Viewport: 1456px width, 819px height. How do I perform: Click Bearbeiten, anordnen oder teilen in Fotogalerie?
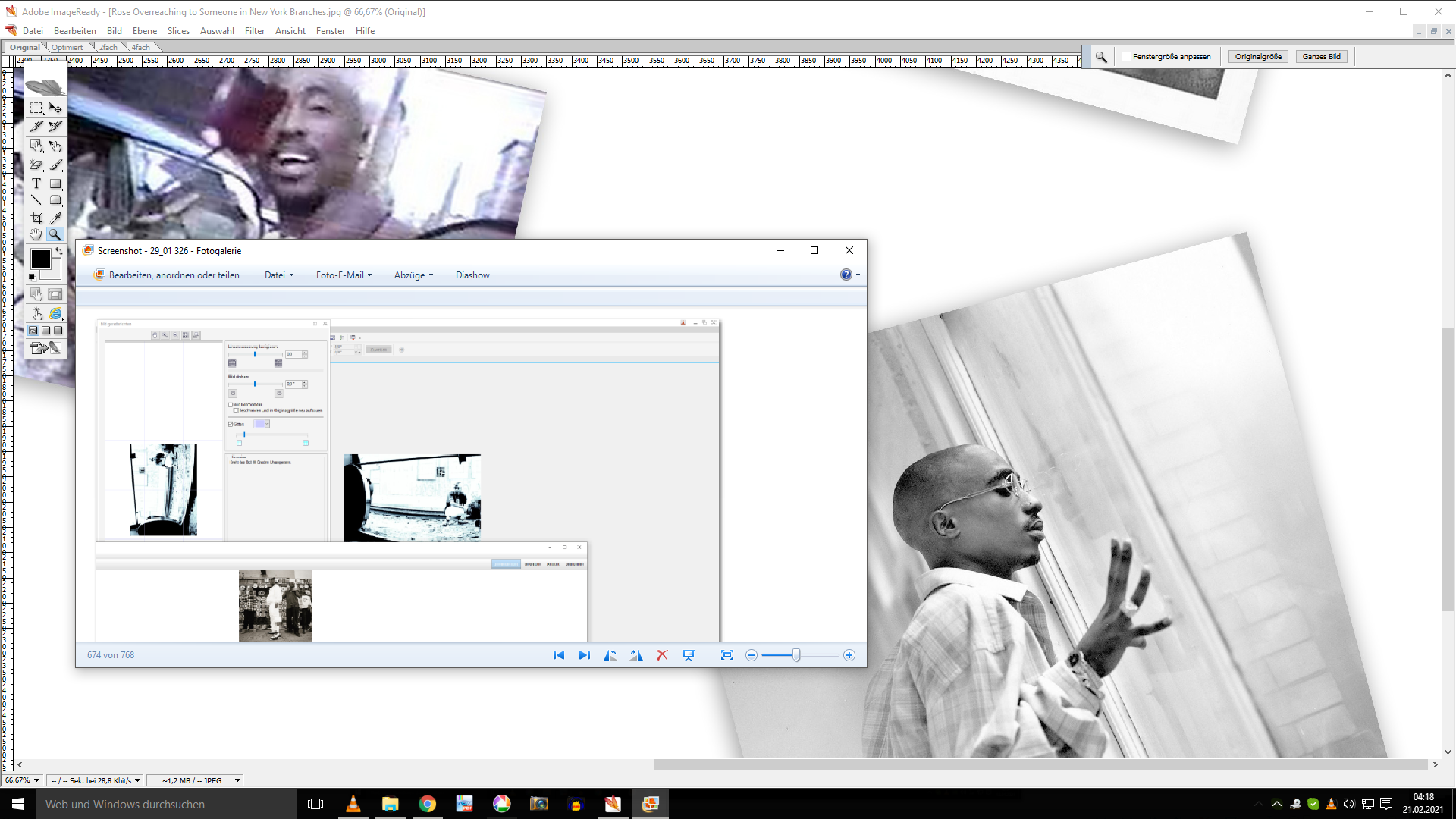(167, 275)
